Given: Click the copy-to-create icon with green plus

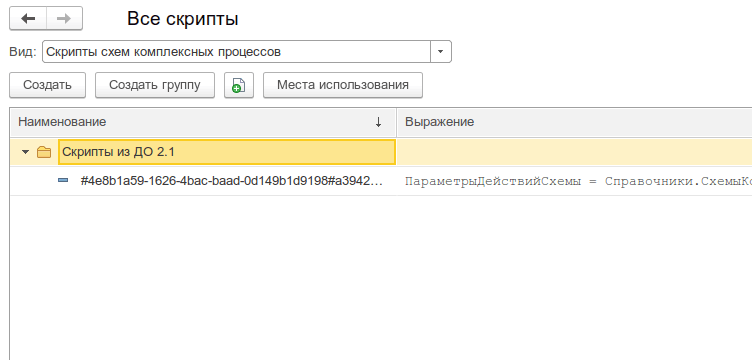Looking at the screenshot, I should click(239, 85).
